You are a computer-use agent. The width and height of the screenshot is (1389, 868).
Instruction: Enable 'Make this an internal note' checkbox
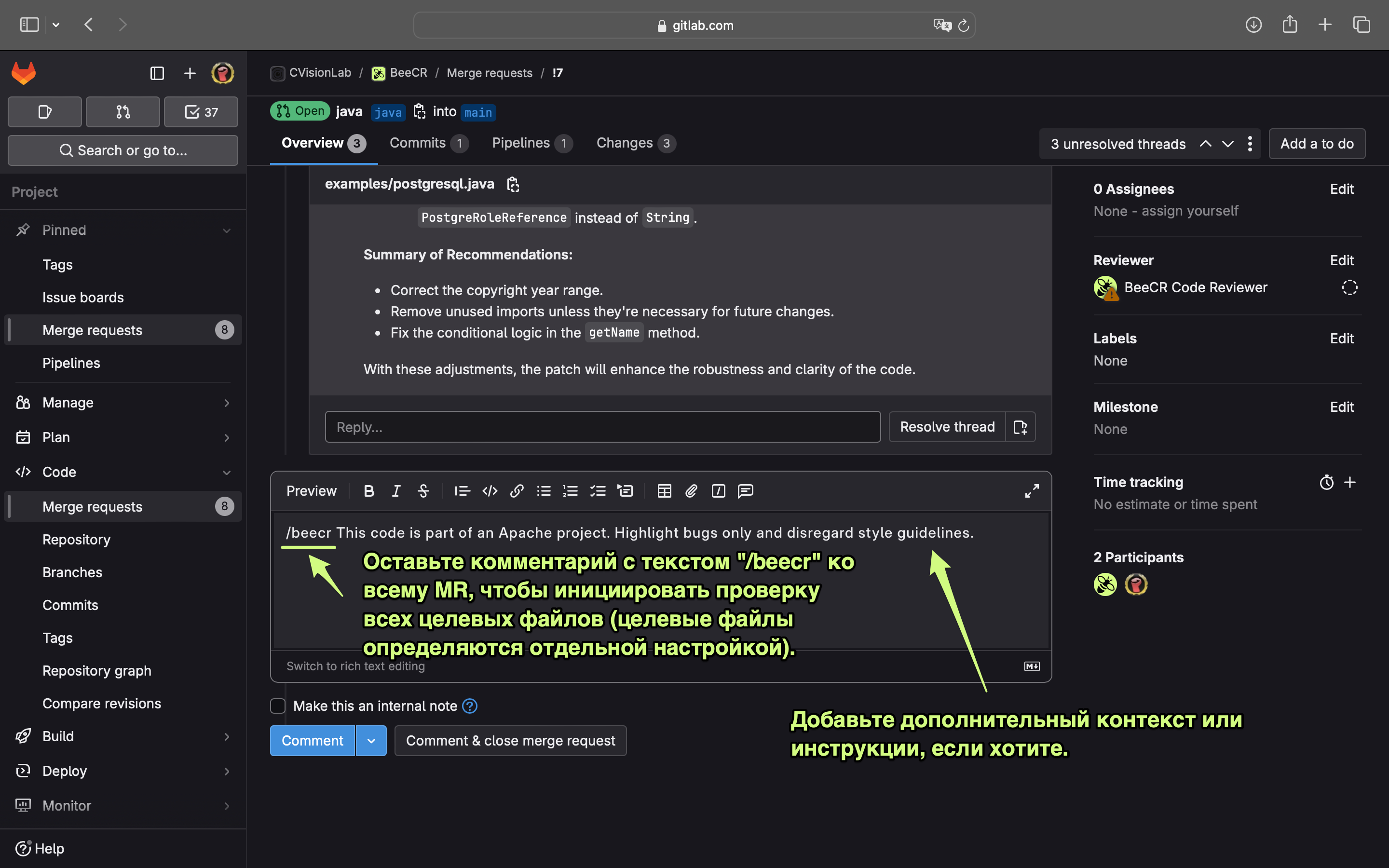tap(278, 705)
